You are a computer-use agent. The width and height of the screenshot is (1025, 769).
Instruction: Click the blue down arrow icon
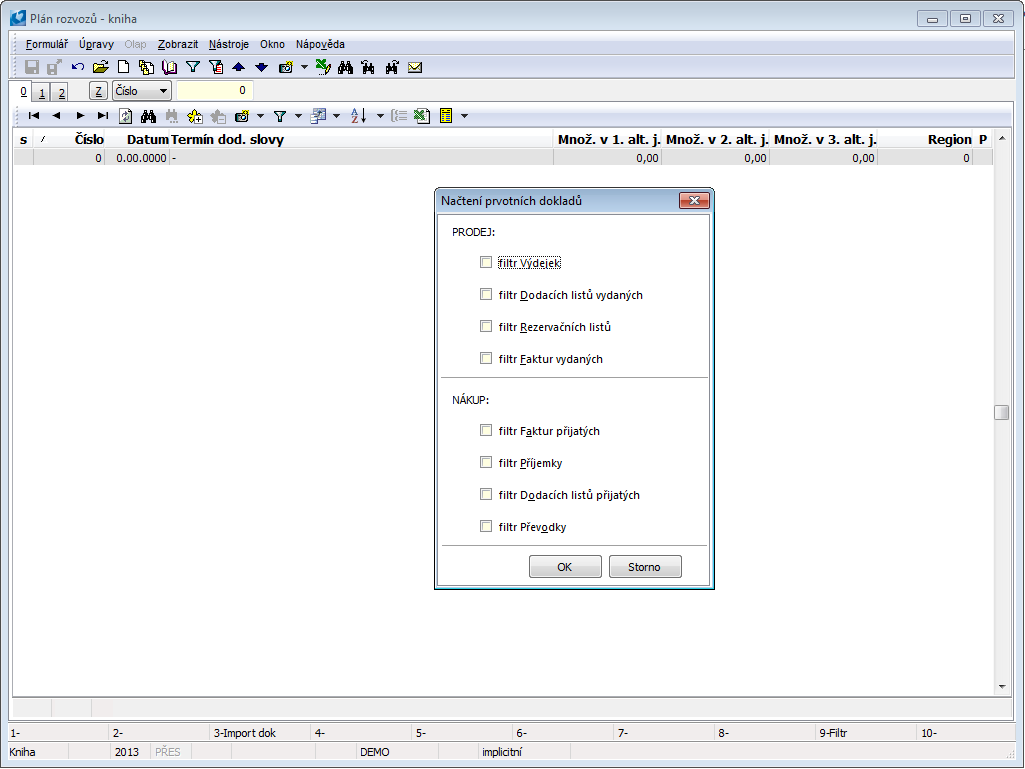pos(261,67)
